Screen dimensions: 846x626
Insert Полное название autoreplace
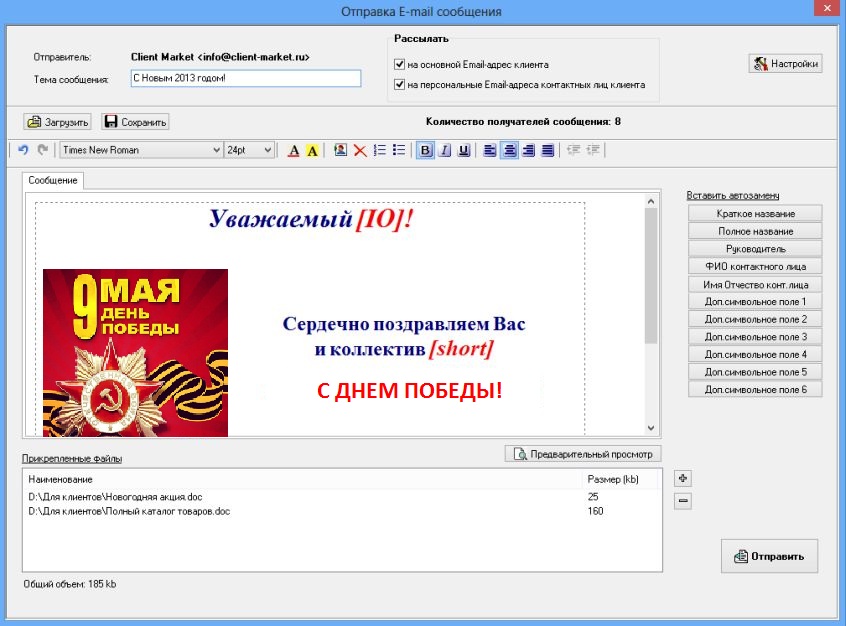pos(755,232)
